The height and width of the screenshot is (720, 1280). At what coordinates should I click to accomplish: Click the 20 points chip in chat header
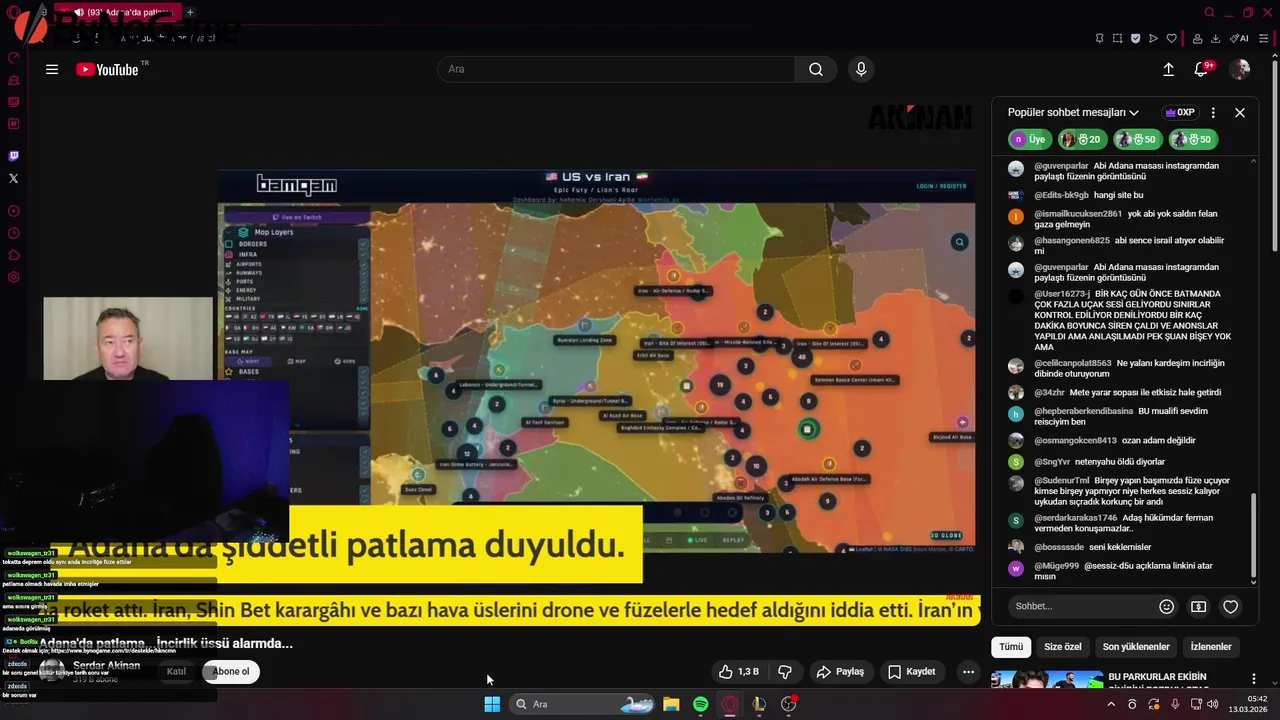(x=1081, y=140)
